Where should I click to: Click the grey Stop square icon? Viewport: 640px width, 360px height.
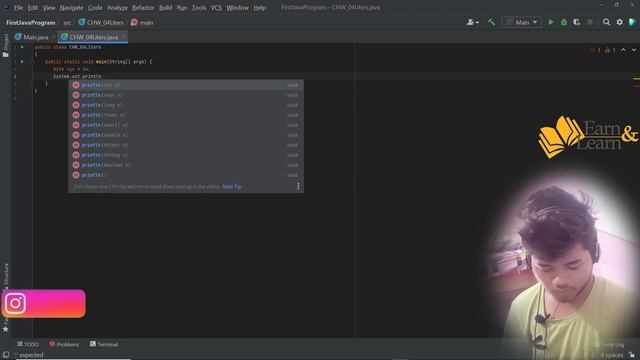[590, 22]
